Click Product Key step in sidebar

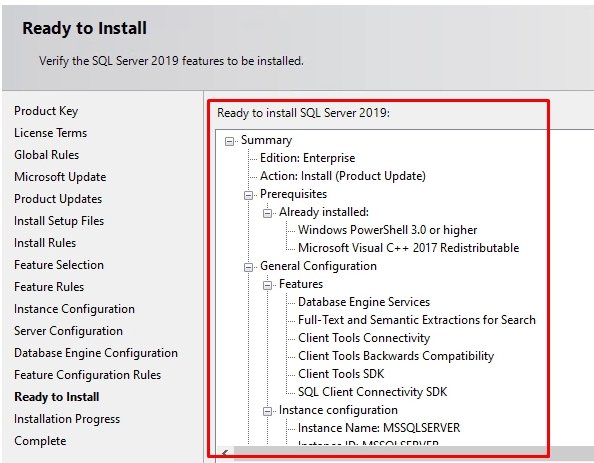[46, 111]
